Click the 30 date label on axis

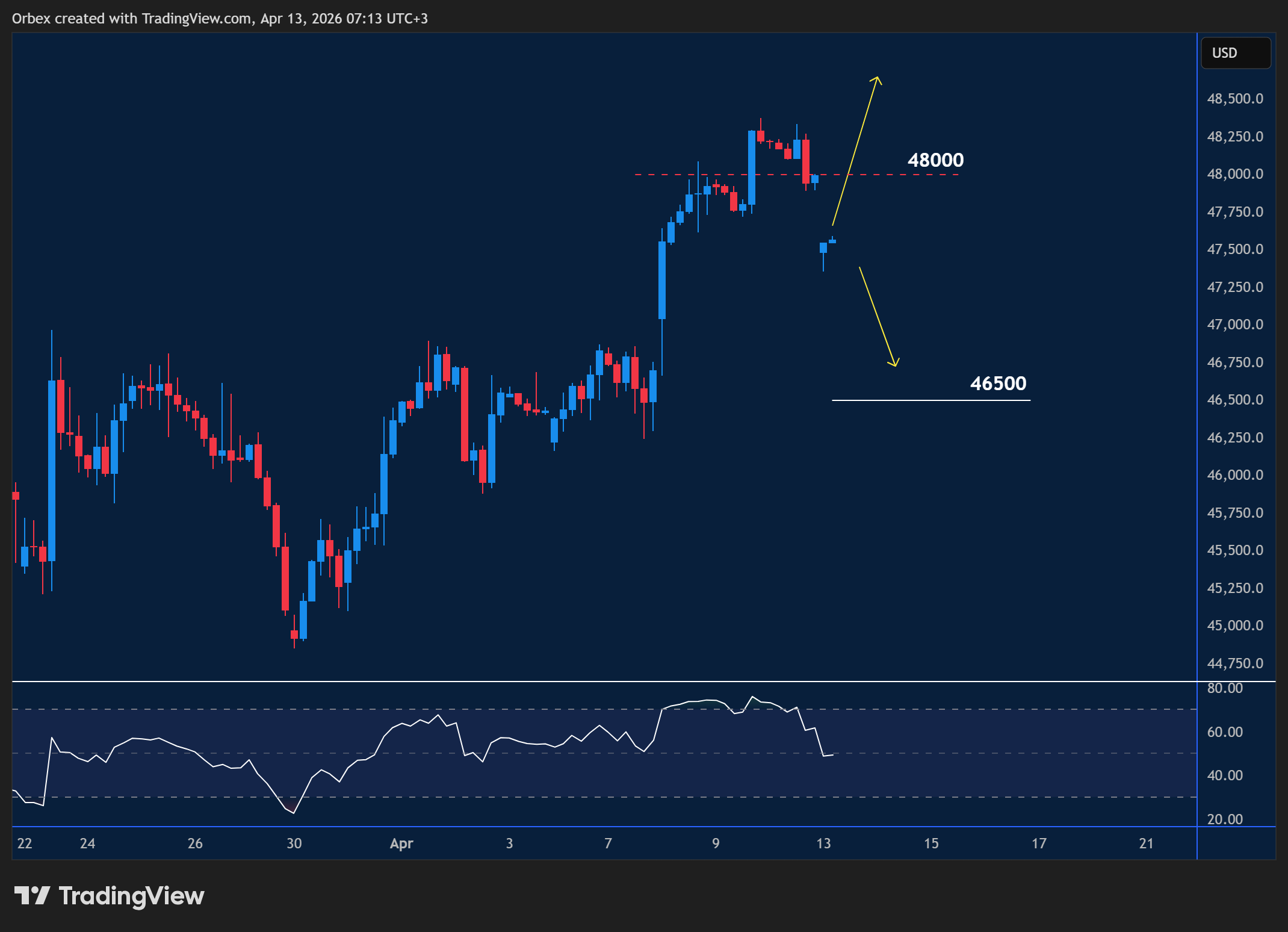[x=294, y=843]
